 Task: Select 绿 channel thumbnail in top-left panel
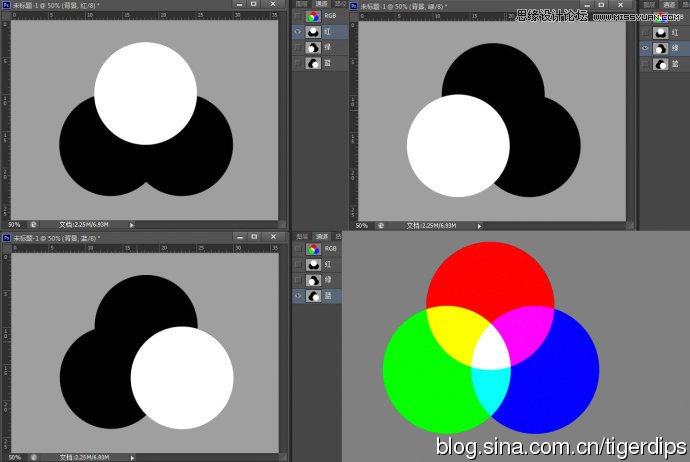point(313,48)
